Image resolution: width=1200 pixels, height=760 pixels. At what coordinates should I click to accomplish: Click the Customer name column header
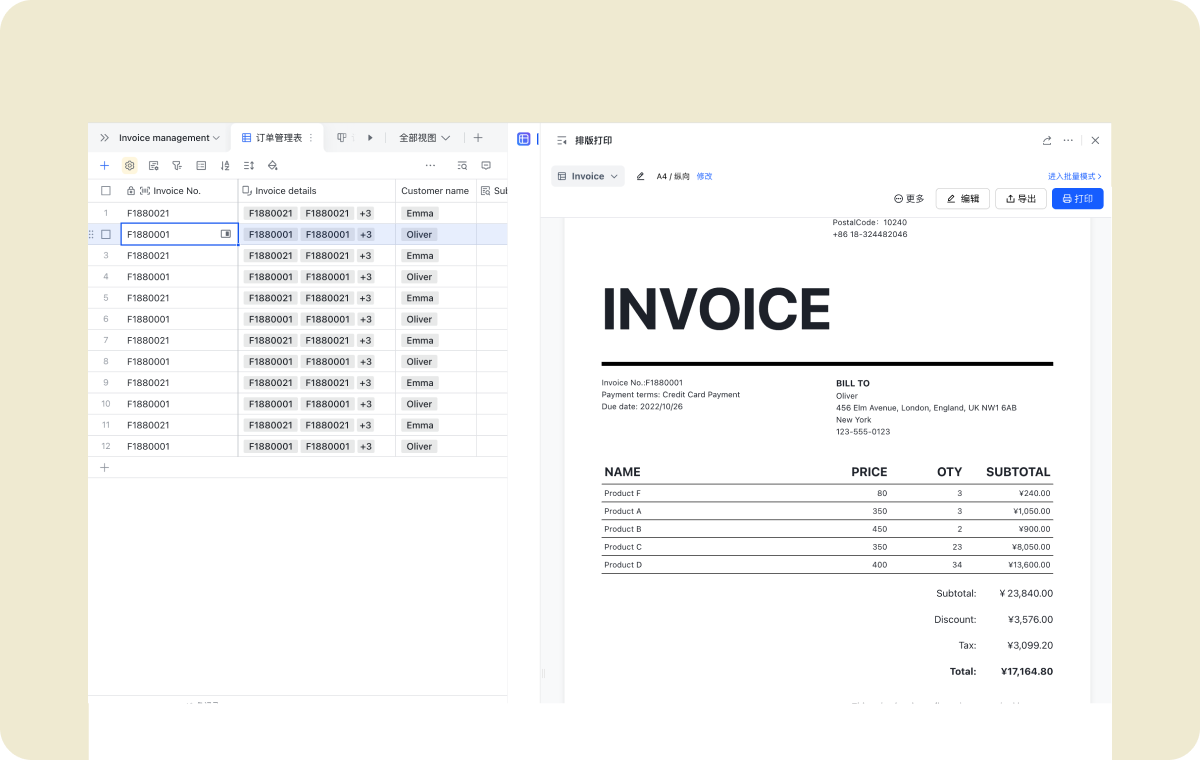(435, 191)
